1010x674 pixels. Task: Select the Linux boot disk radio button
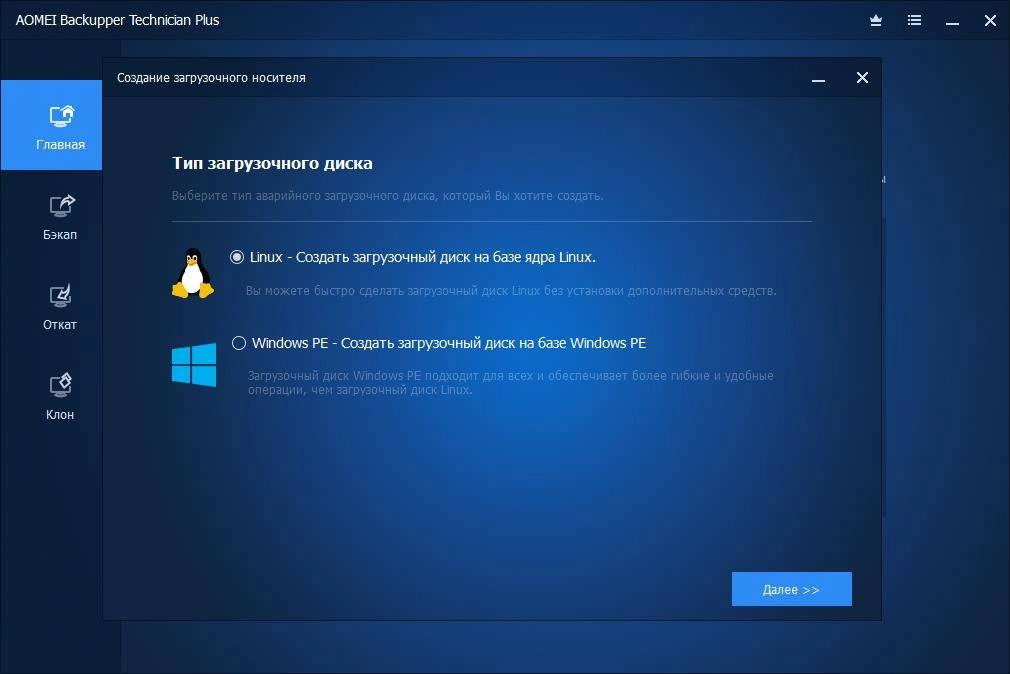[x=237, y=257]
